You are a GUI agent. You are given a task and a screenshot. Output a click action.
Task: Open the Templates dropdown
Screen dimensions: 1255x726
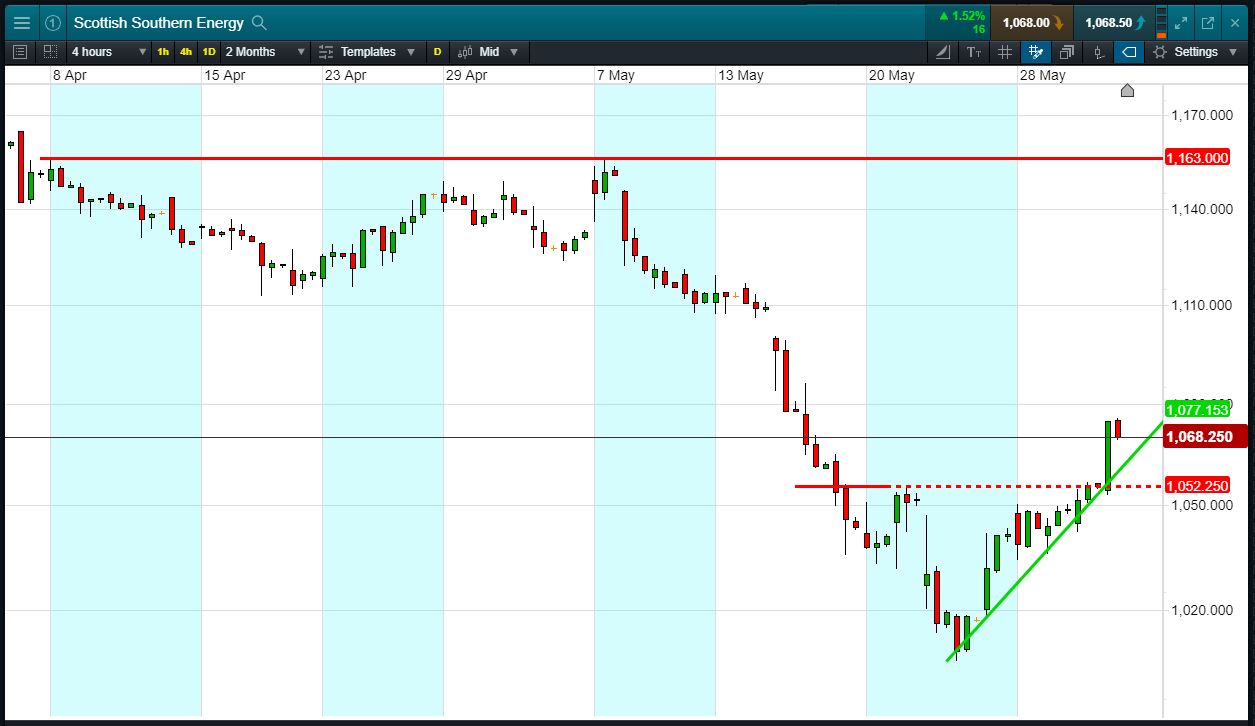pyautogui.click(x=368, y=52)
